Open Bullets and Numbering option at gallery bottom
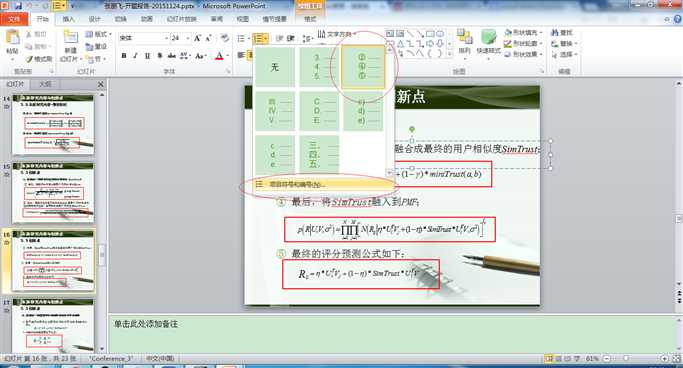Viewport: 683px width, 368px height. (324, 185)
